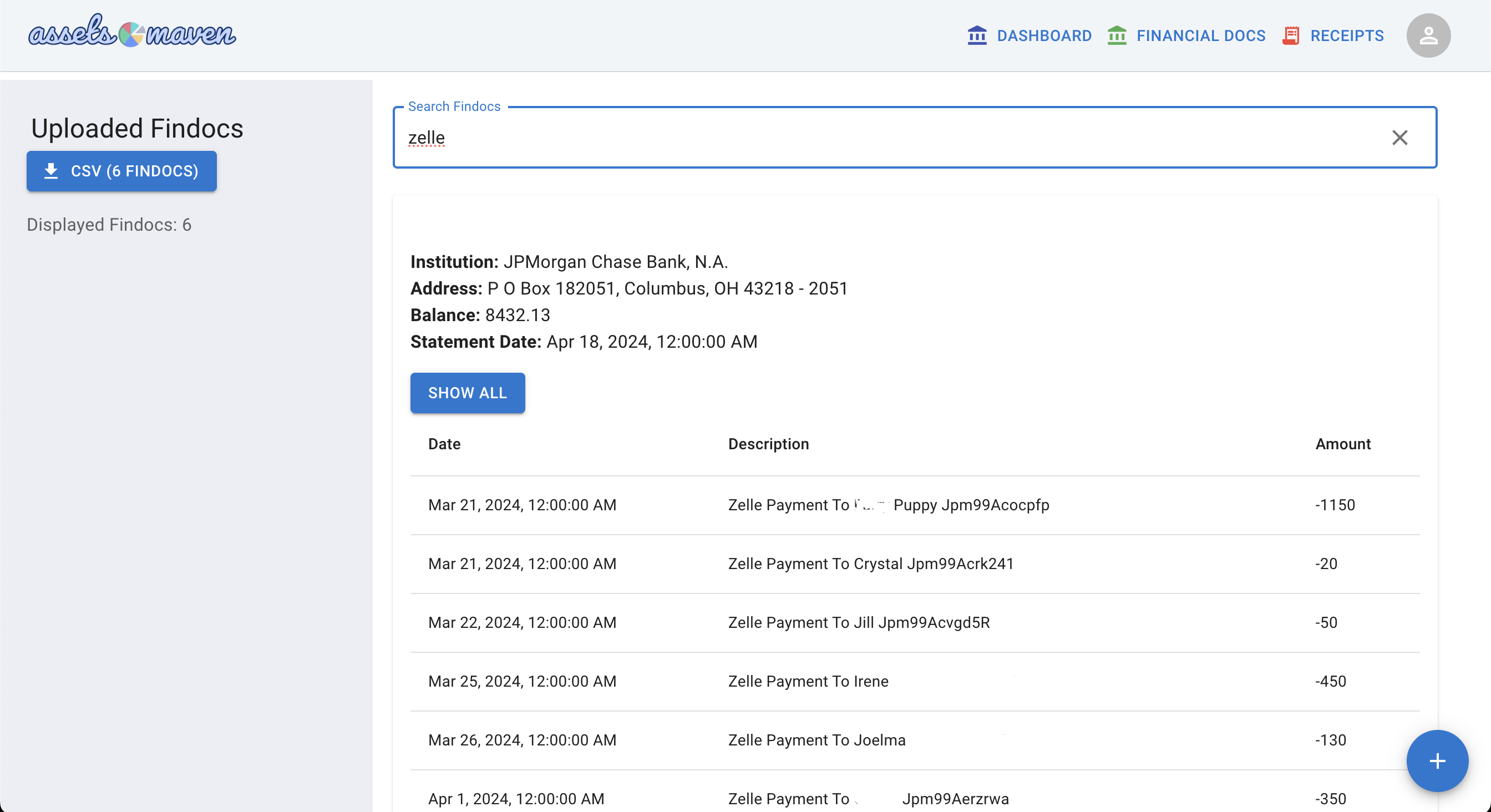Open the user profile avatar

1428,35
